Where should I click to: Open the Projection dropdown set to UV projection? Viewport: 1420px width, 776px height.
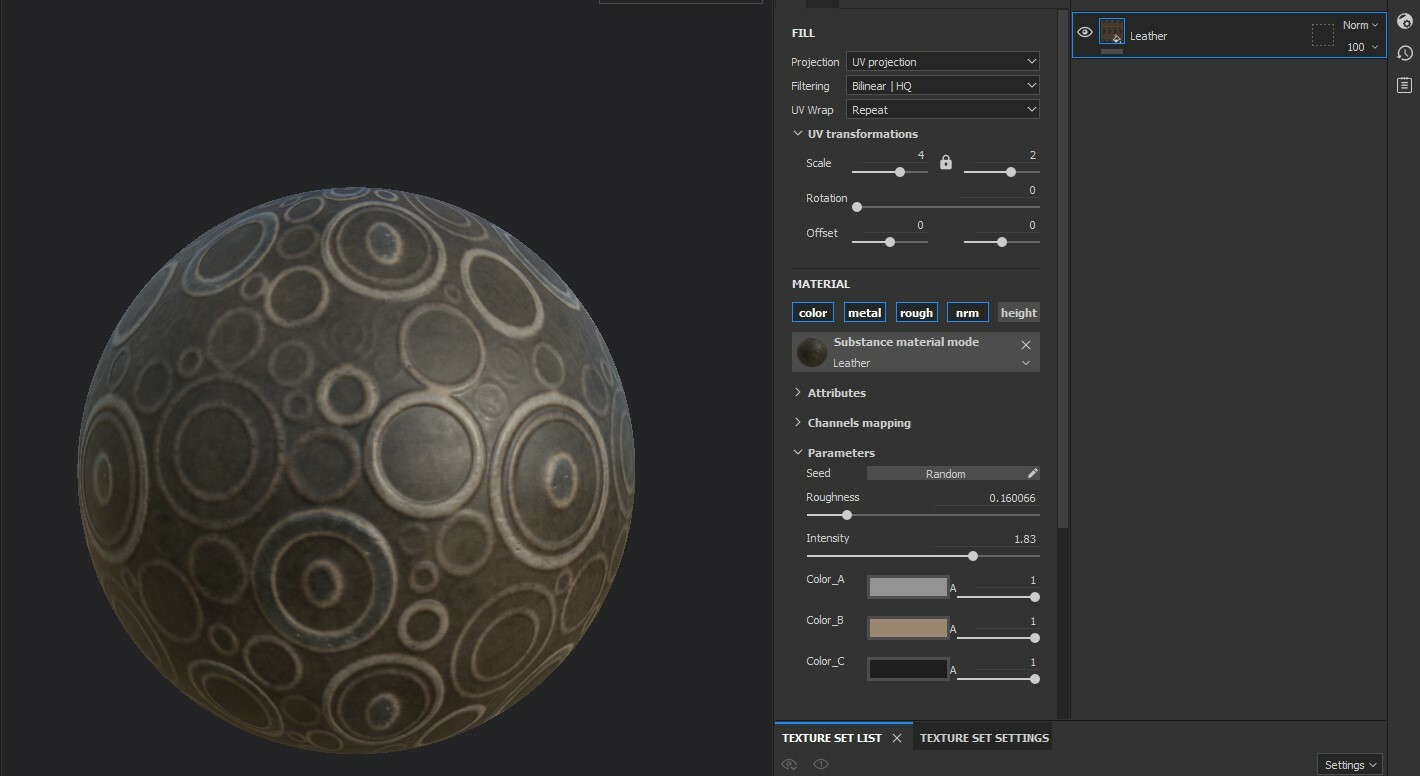pos(942,61)
